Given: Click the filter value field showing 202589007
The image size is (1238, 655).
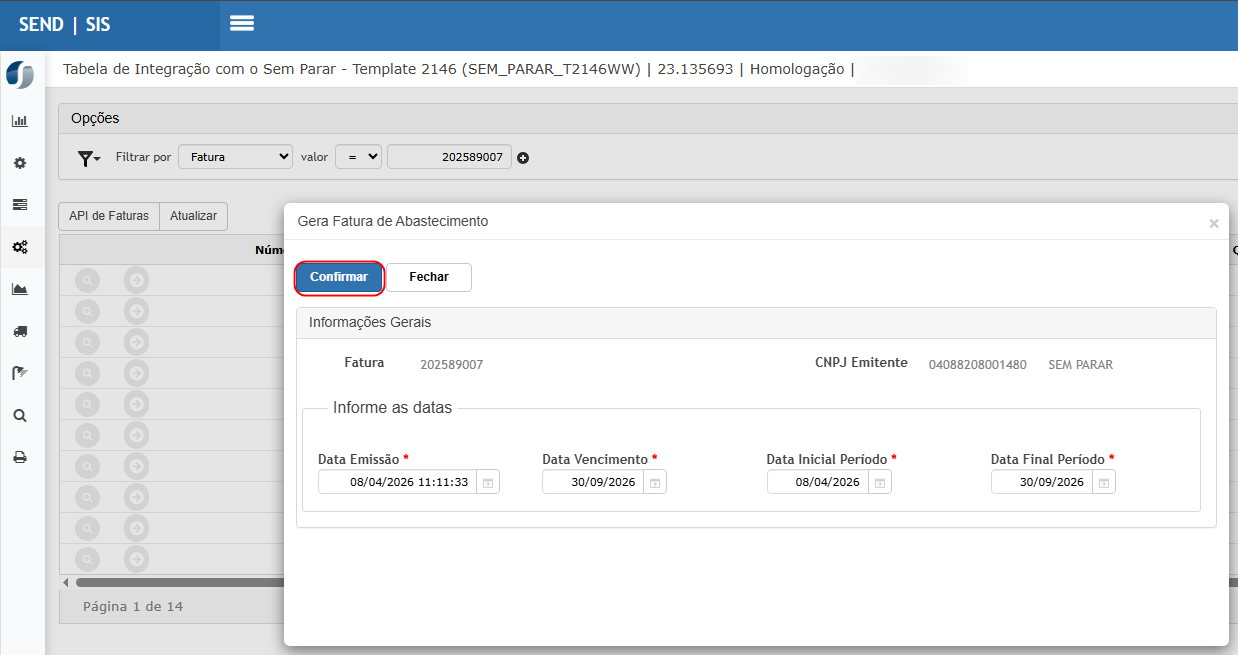Looking at the screenshot, I should 449,157.
